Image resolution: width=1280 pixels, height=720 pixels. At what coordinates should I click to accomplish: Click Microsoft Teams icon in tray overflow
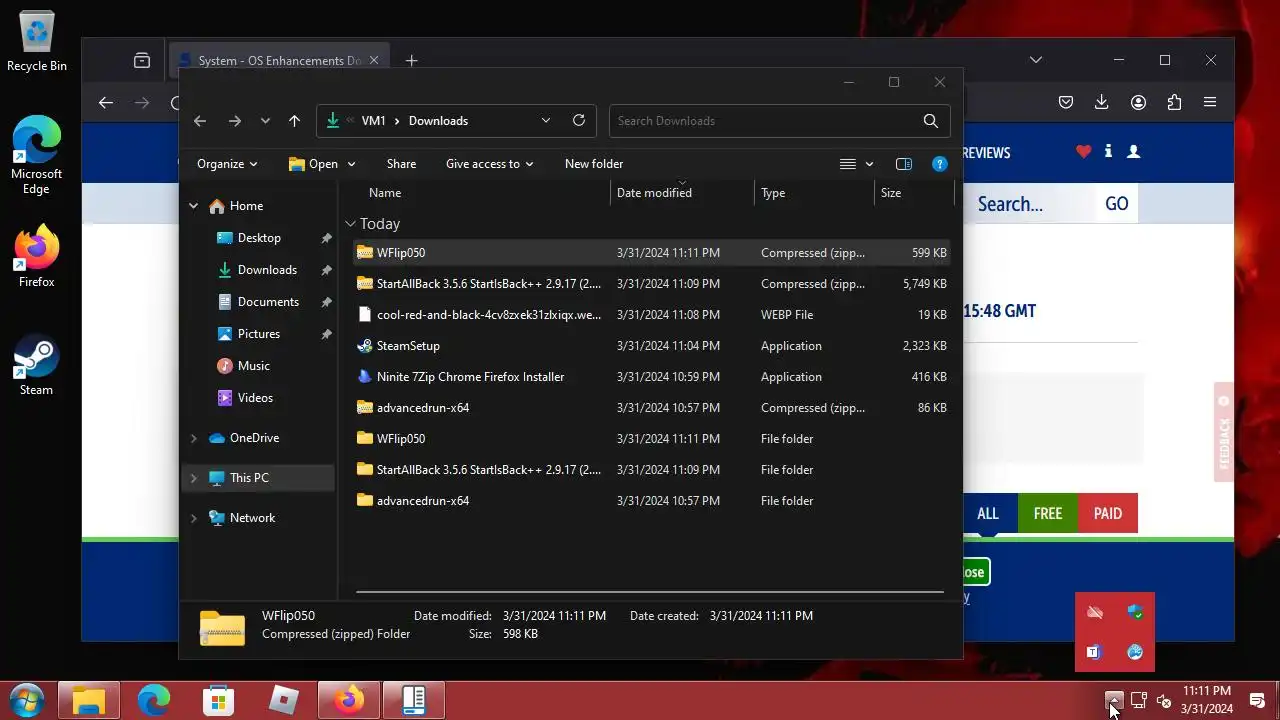click(1094, 652)
